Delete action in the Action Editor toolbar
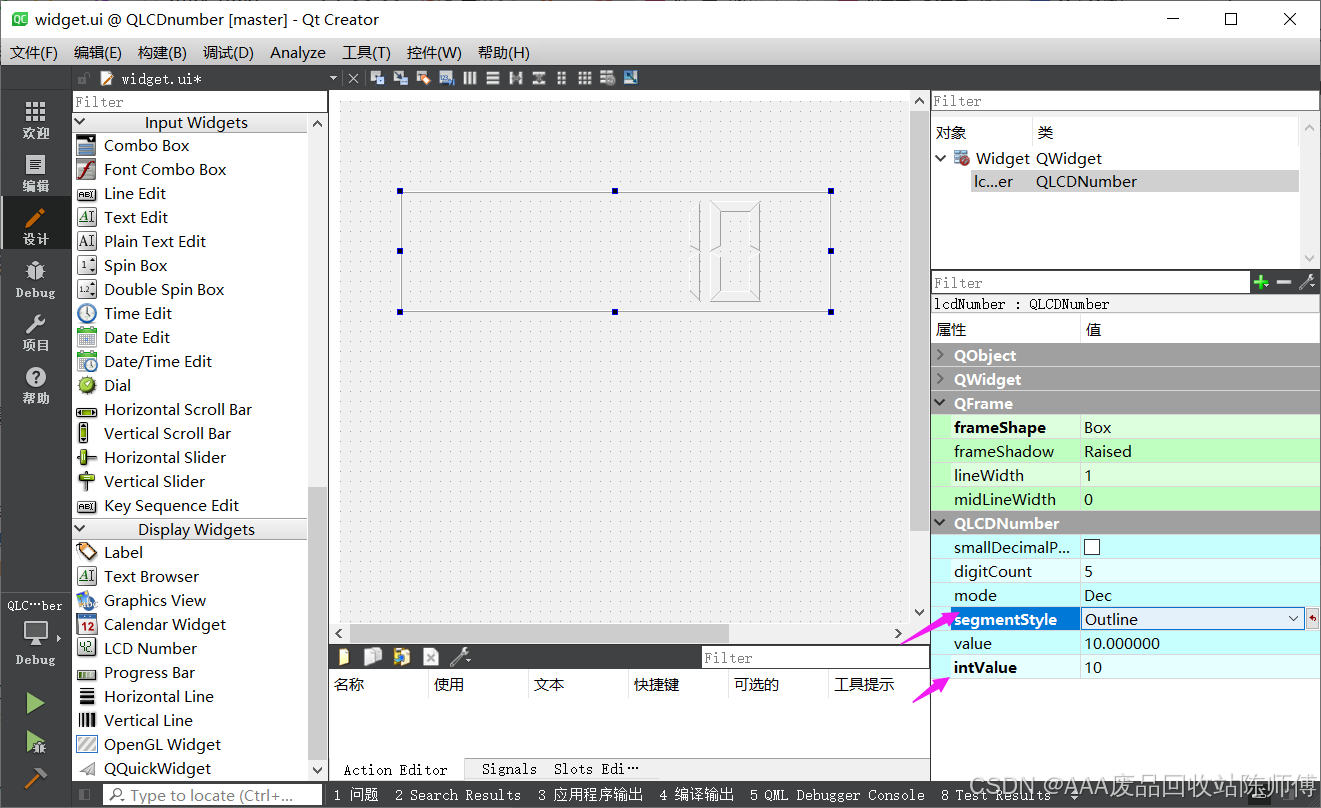Screen dimensions: 1321x808 (431, 657)
